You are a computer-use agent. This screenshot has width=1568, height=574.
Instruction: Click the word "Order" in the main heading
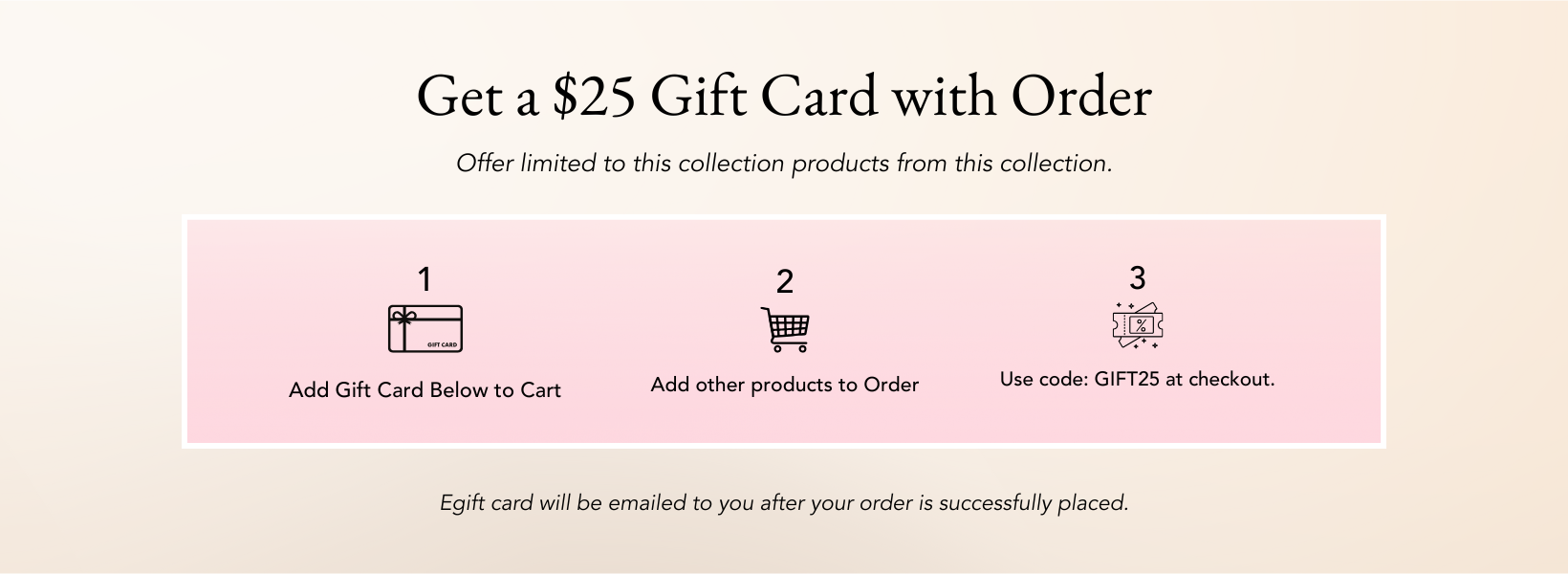[1080, 97]
